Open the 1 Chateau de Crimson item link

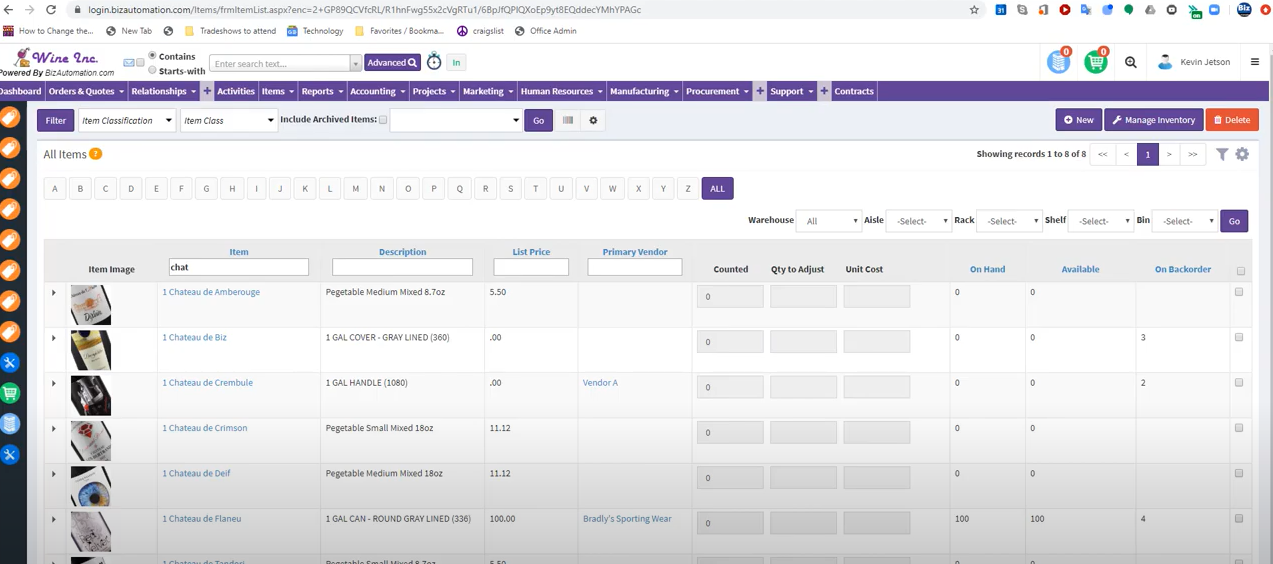tap(205, 428)
